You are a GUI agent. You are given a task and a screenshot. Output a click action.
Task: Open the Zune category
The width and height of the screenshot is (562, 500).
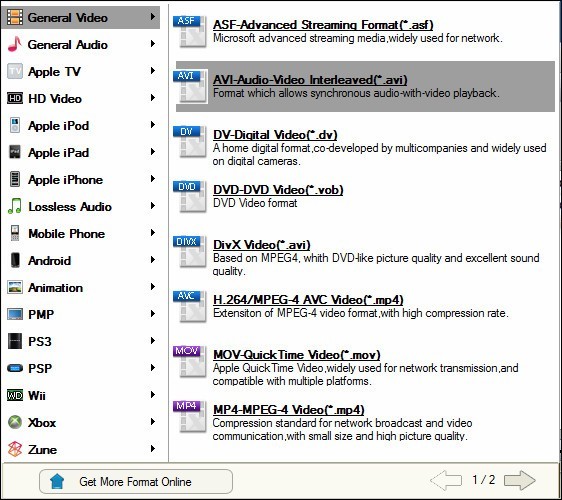point(80,449)
